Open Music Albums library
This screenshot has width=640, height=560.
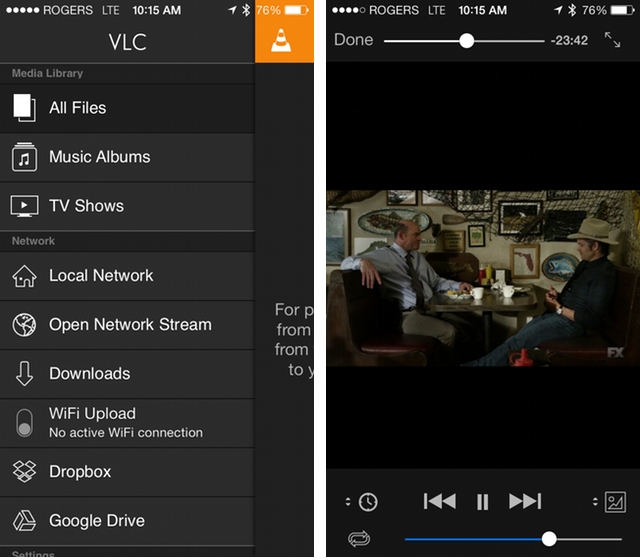pyautogui.click(x=99, y=157)
